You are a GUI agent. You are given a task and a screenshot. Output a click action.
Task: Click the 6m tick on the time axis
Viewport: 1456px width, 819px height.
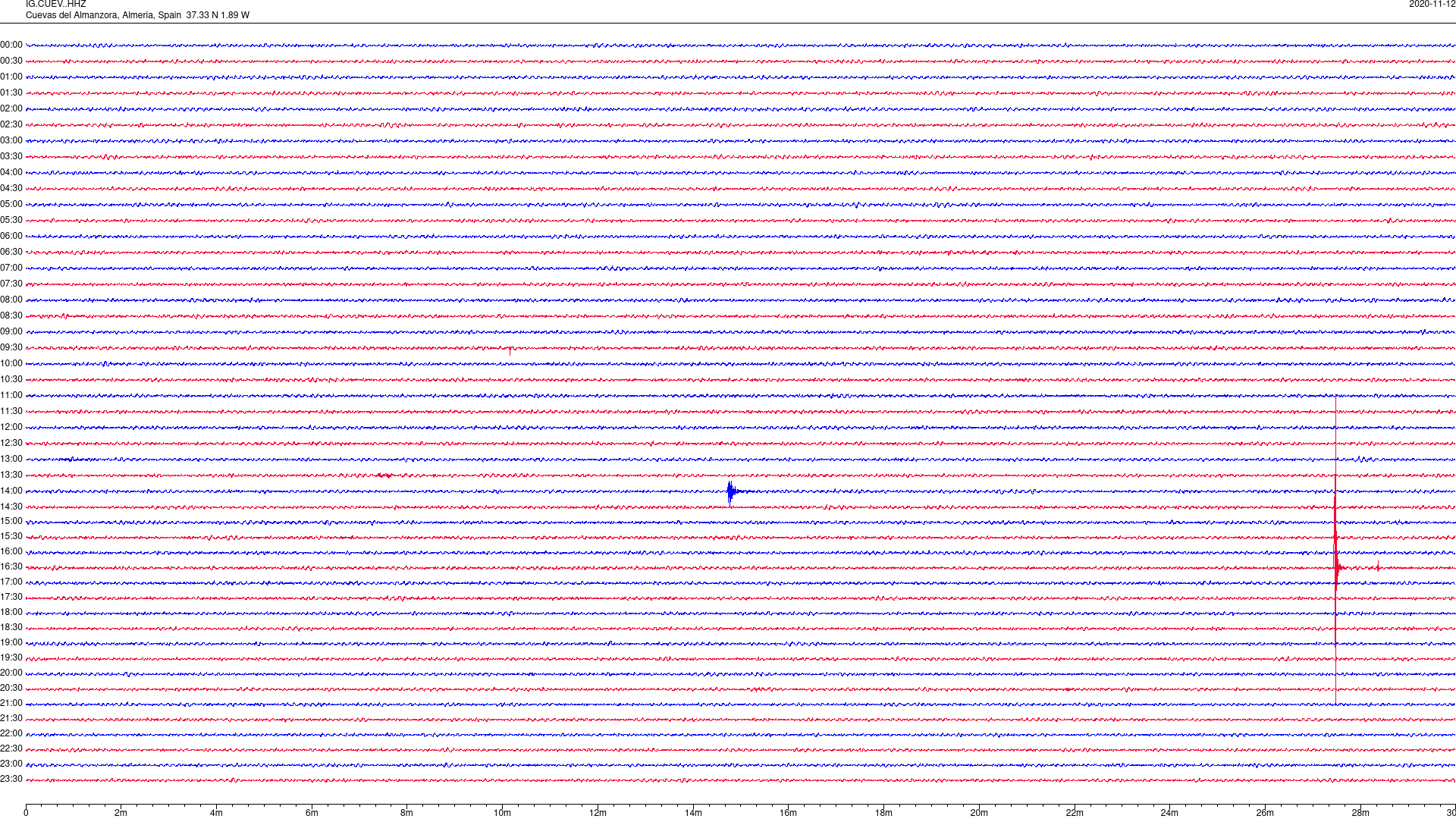pyautogui.click(x=312, y=813)
